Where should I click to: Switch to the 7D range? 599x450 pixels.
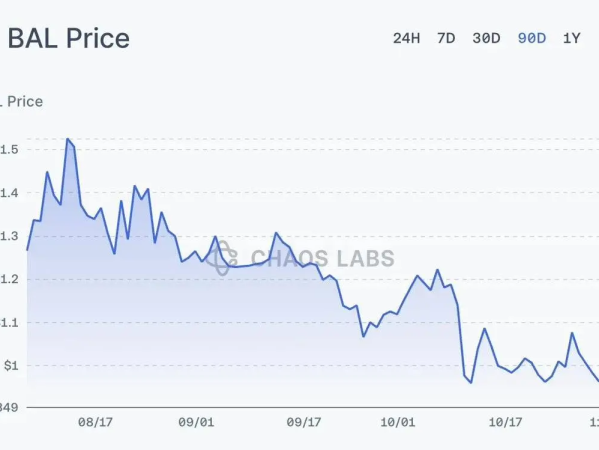point(446,38)
